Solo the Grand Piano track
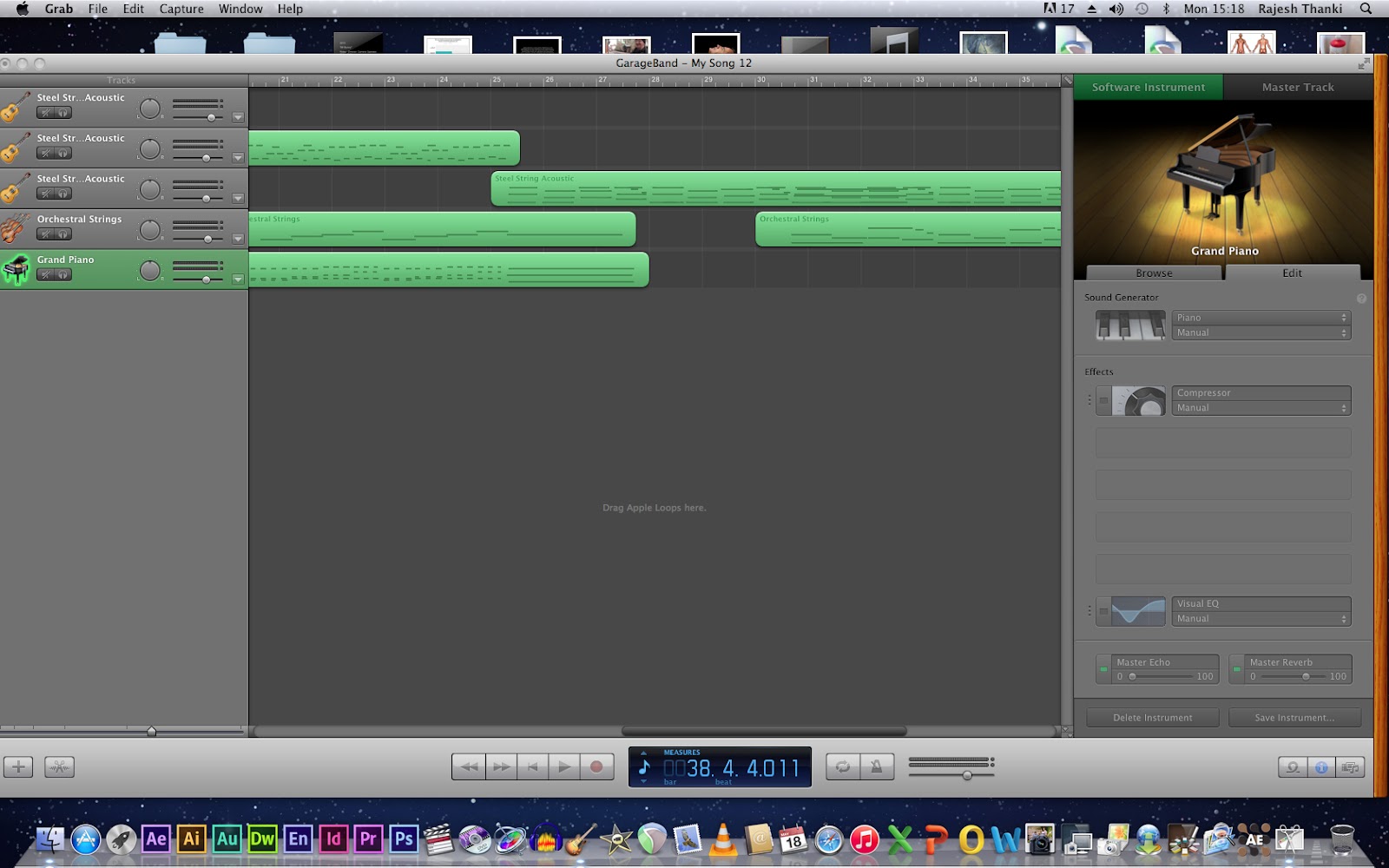Image resolution: width=1389 pixels, height=868 pixels. tap(63, 275)
